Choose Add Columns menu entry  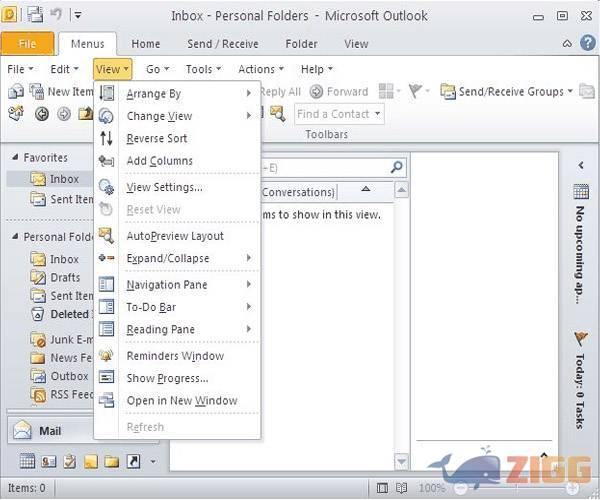coord(177,161)
